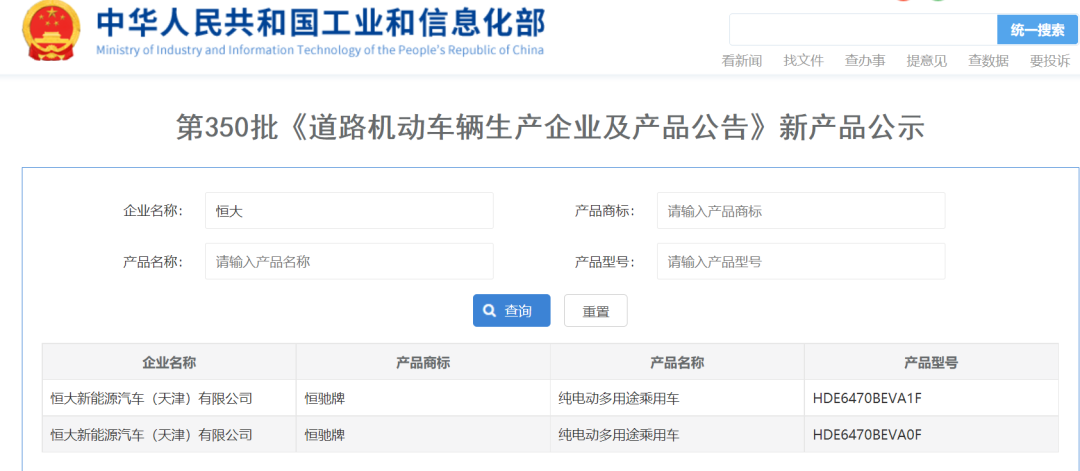Click the 统一搜索 search button
The image size is (1080, 471).
(x=1037, y=30)
